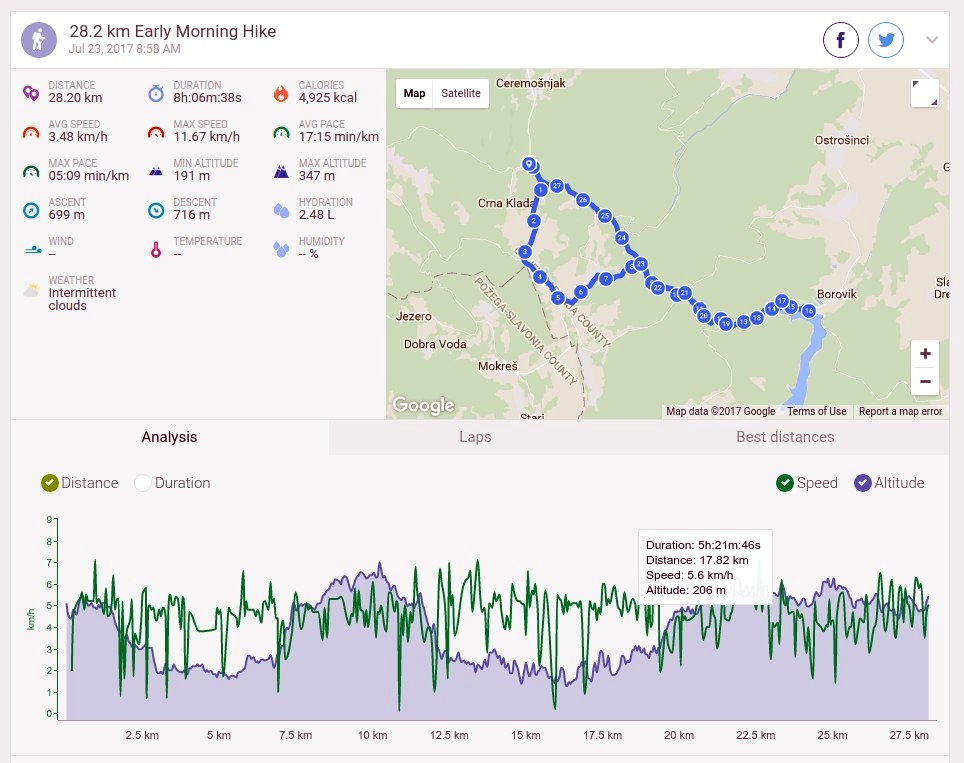Disable the Speed graph checkbox

pos(785,483)
